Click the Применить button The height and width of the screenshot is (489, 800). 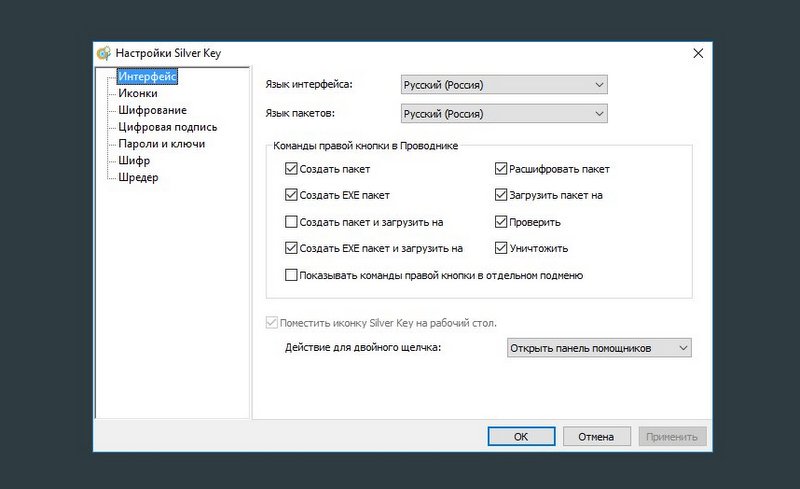tap(672, 437)
